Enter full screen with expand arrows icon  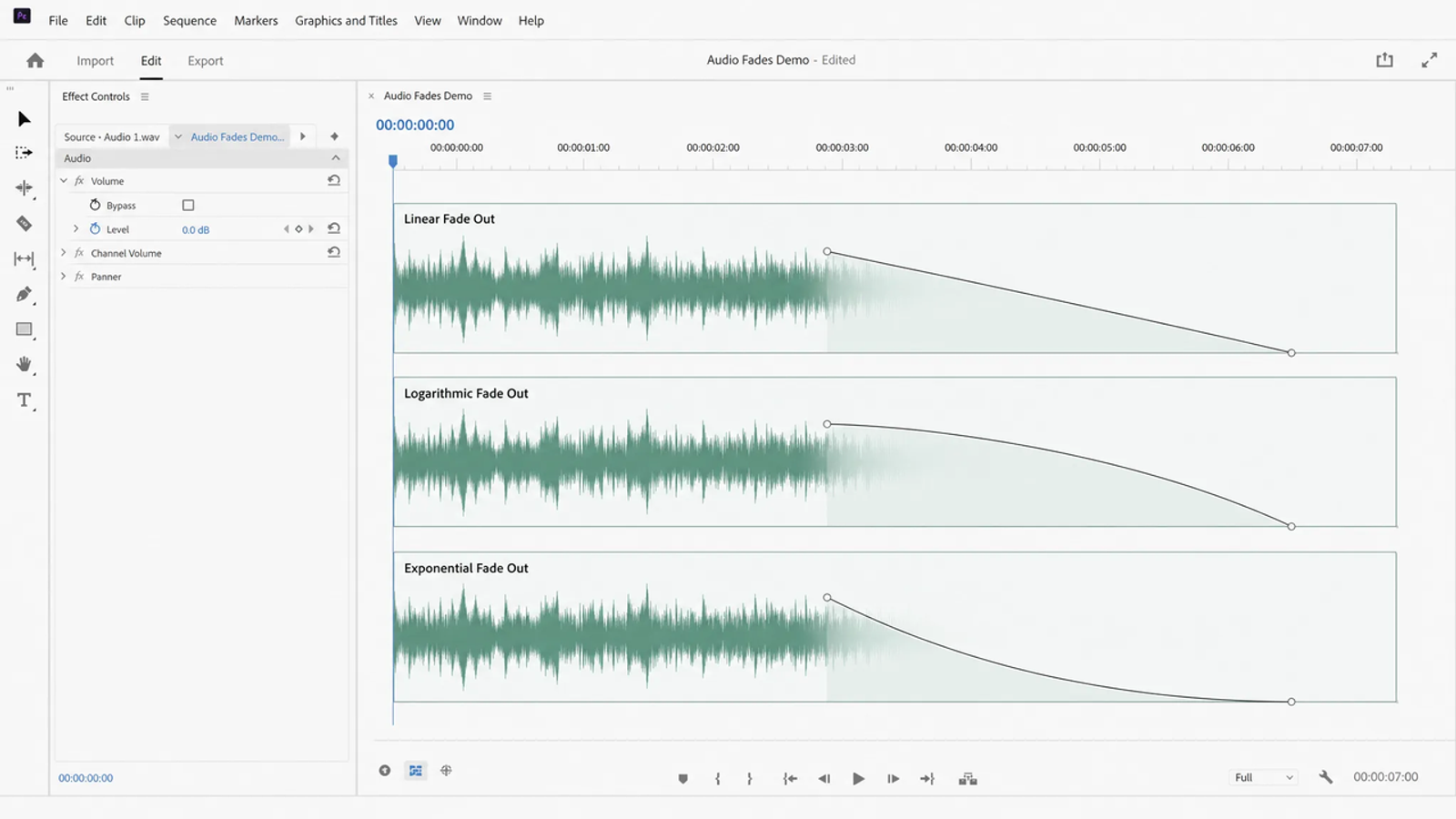coord(1430,60)
